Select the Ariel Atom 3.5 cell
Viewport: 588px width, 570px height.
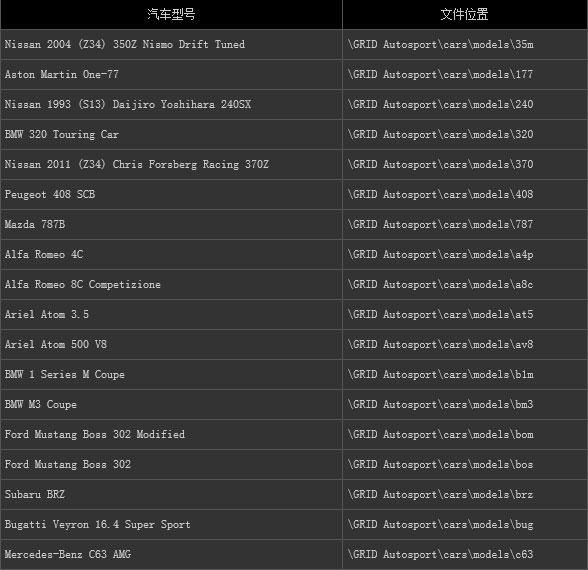click(171, 315)
